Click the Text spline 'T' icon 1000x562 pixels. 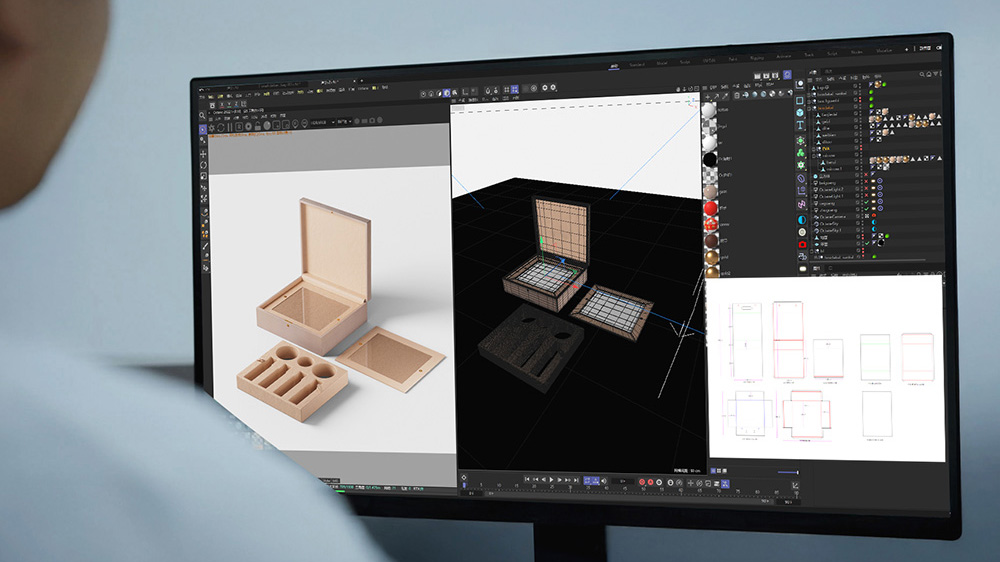pos(800,125)
